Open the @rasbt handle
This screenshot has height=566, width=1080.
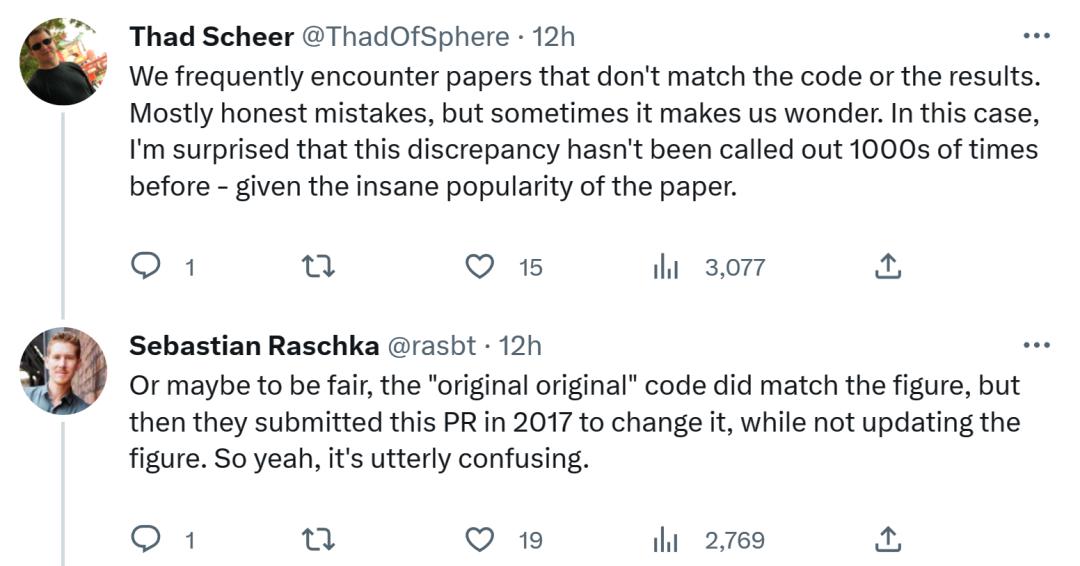(431, 346)
